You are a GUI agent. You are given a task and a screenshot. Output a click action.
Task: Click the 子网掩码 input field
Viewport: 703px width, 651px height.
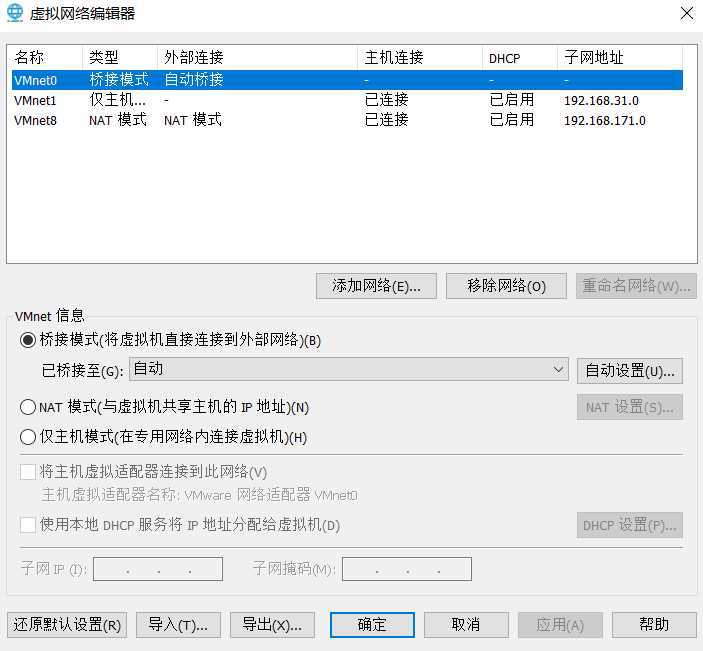point(407,569)
